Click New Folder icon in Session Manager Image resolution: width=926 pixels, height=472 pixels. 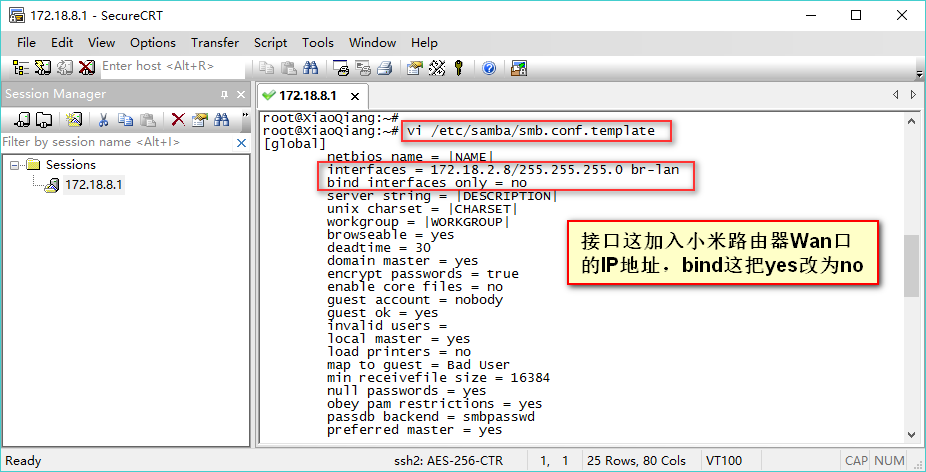(44, 120)
